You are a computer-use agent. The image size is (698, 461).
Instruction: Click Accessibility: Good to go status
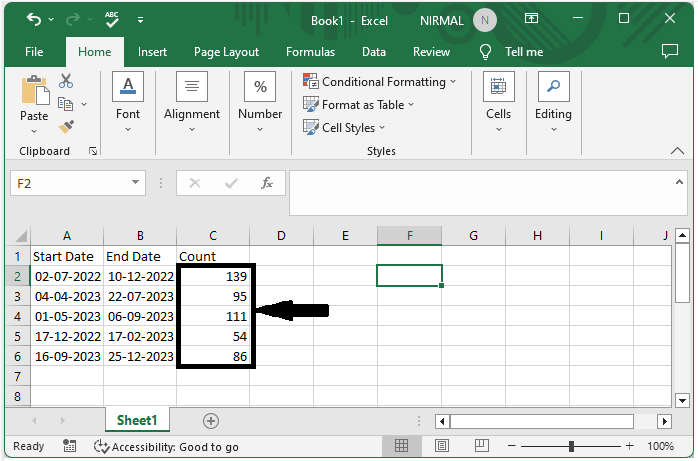click(166, 446)
